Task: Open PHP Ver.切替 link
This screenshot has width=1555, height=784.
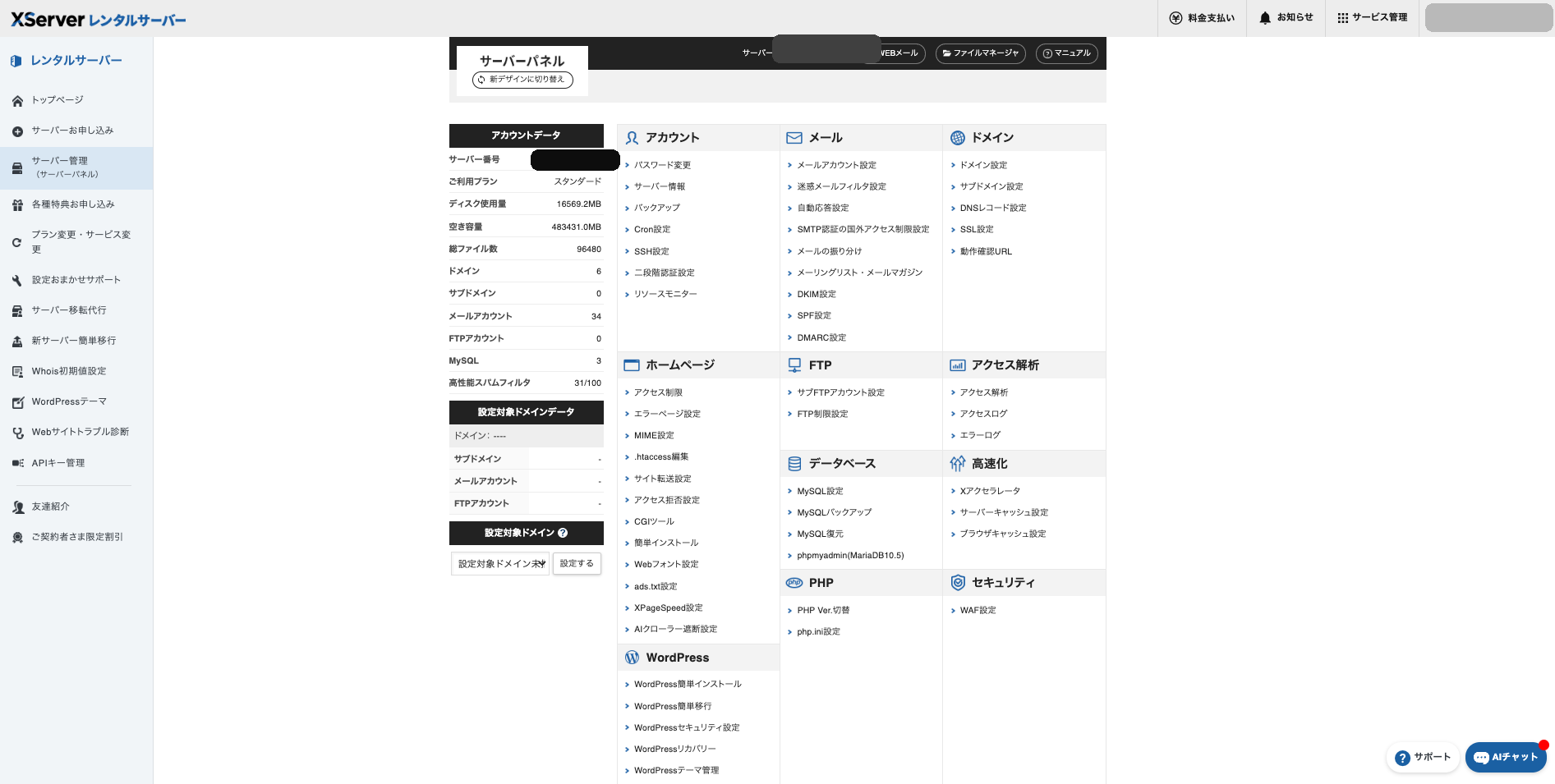Action: [x=823, y=611]
